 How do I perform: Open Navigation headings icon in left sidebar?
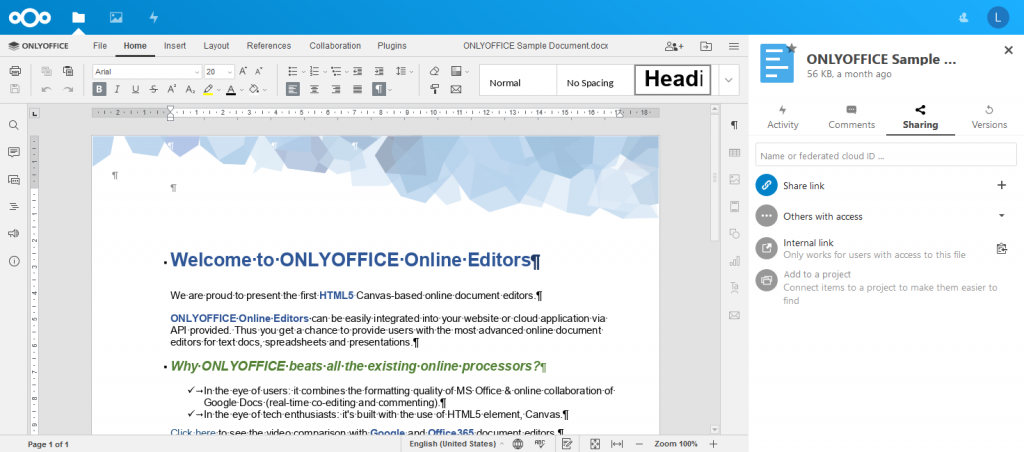tap(14, 206)
